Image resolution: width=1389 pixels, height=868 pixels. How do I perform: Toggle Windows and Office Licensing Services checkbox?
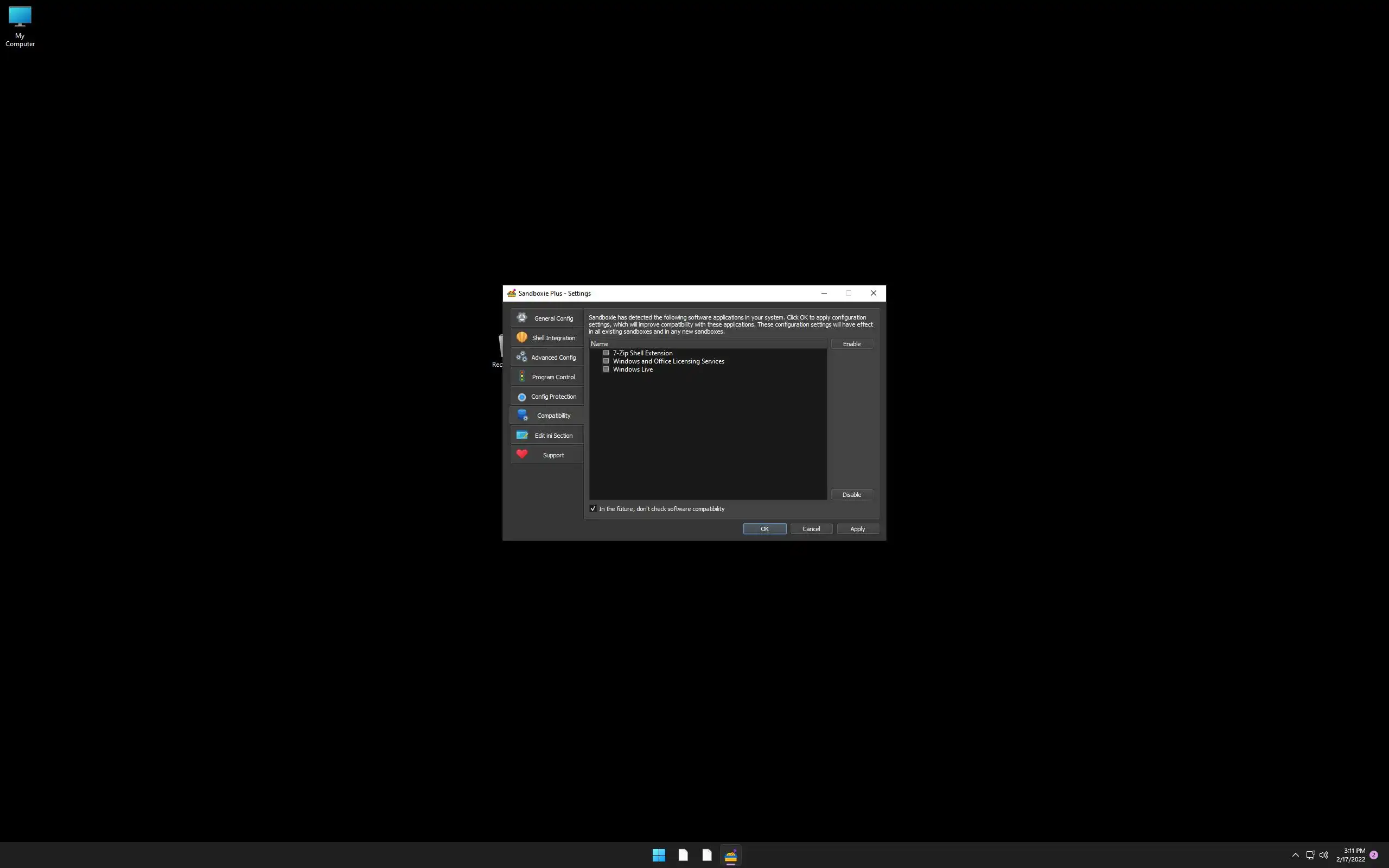(606, 361)
